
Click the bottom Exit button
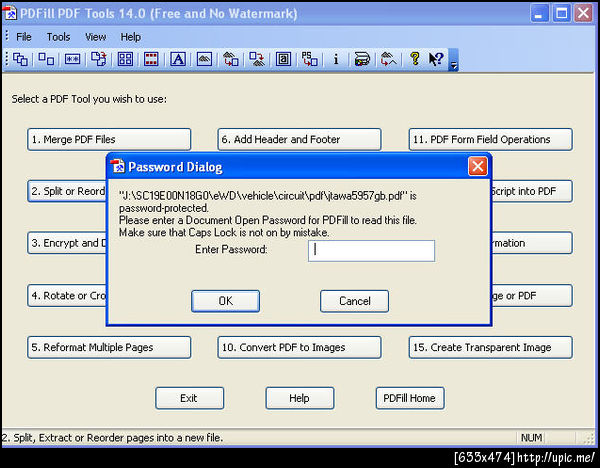point(189,398)
